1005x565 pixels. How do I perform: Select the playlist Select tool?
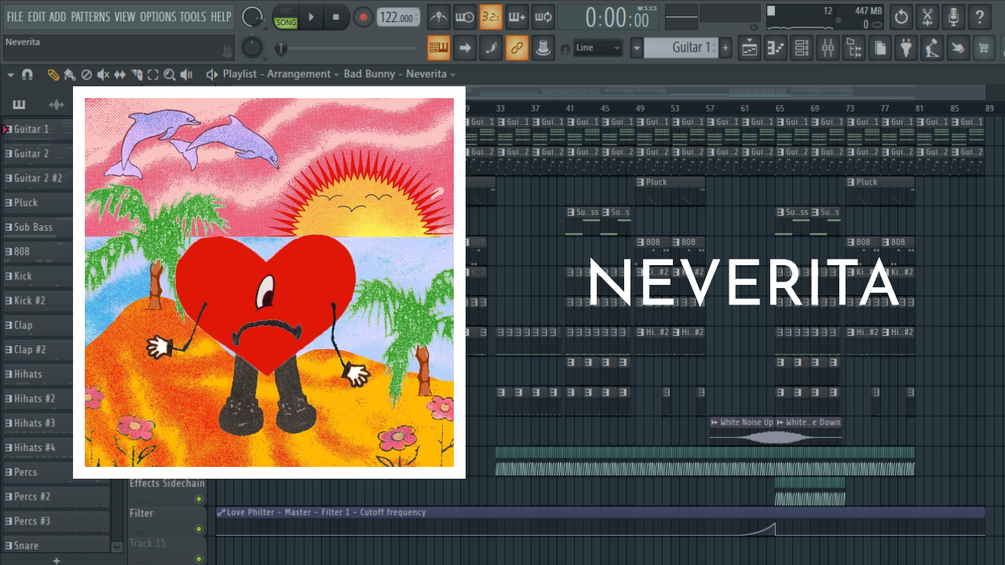tap(153, 74)
